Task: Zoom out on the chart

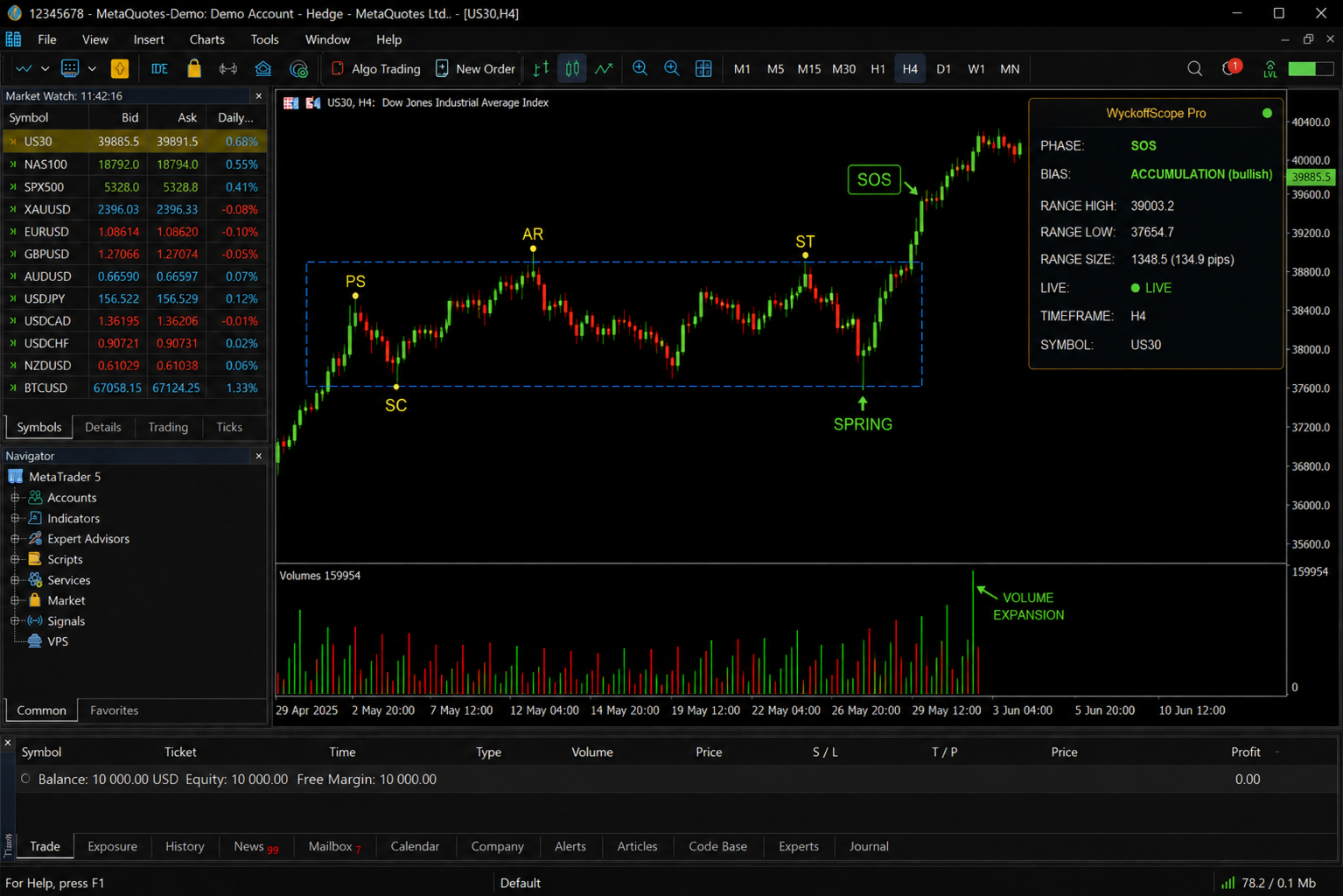Action: [672, 68]
